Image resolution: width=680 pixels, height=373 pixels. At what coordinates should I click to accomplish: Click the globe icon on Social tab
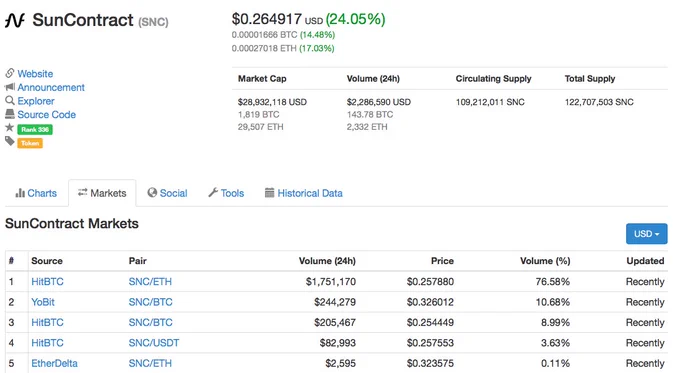point(152,193)
